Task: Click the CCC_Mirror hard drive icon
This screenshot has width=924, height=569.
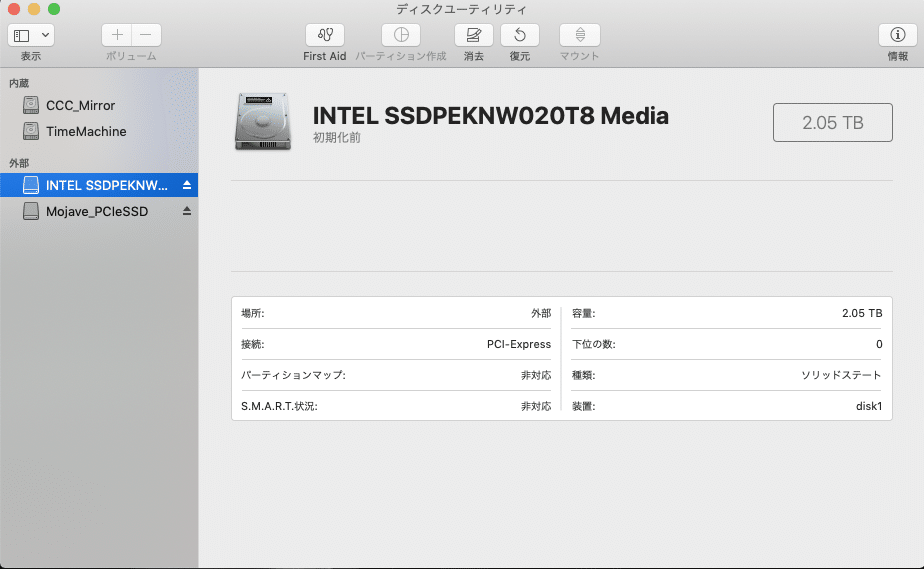Action: click(x=31, y=105)
